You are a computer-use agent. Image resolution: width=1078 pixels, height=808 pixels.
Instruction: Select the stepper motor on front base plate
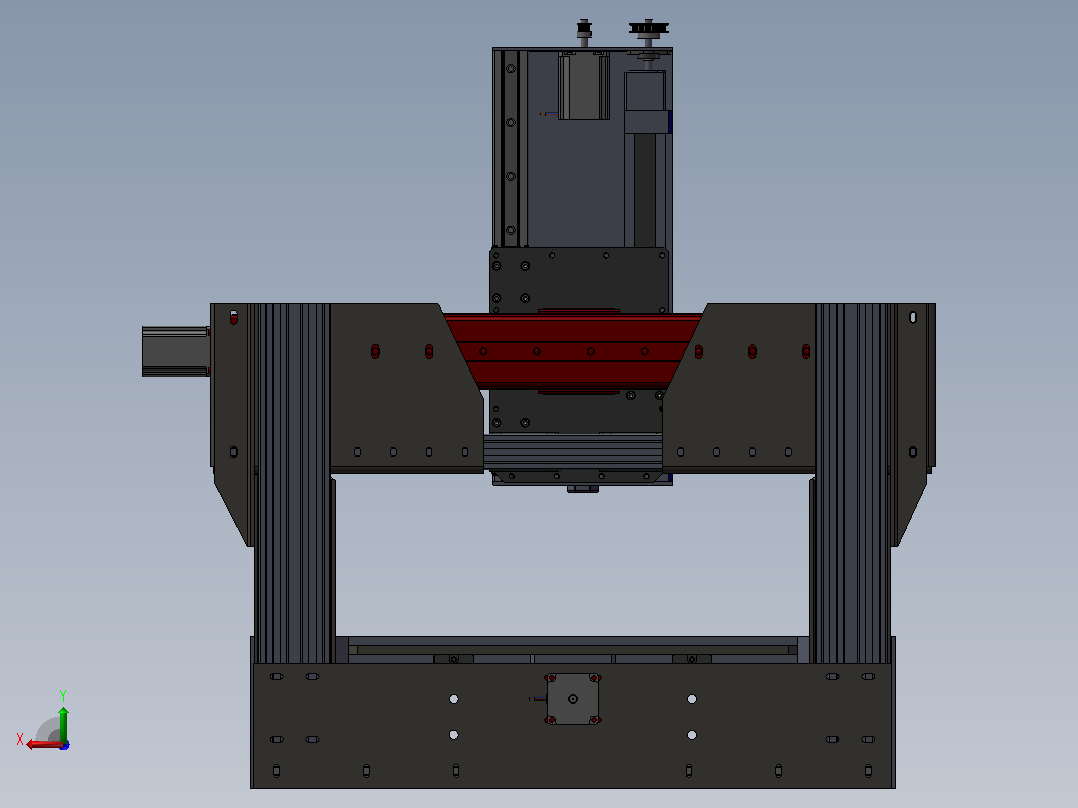(x=573, y=699)
